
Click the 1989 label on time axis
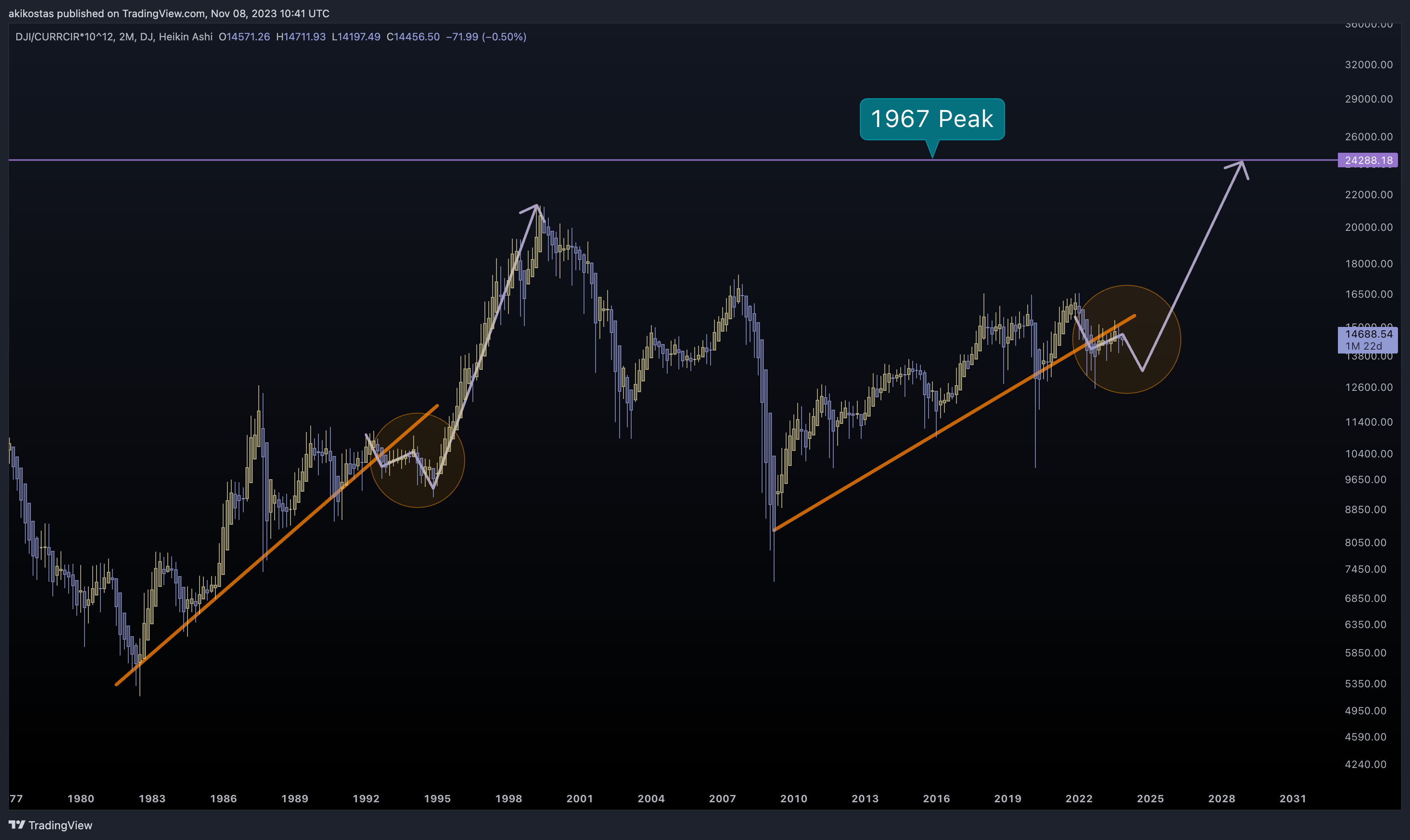point(295,799)
